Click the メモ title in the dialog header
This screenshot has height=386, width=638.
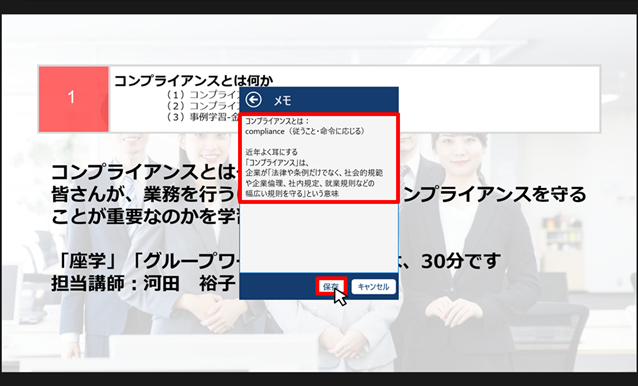tap(282, 100)
